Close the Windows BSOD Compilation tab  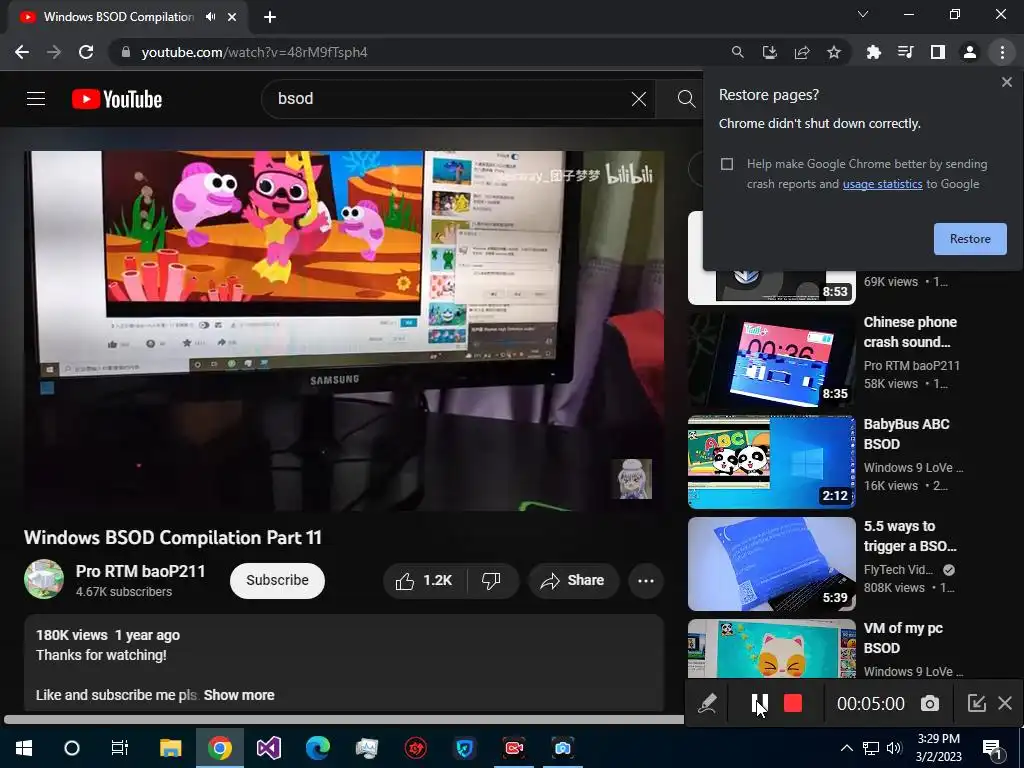coord(232,17)
